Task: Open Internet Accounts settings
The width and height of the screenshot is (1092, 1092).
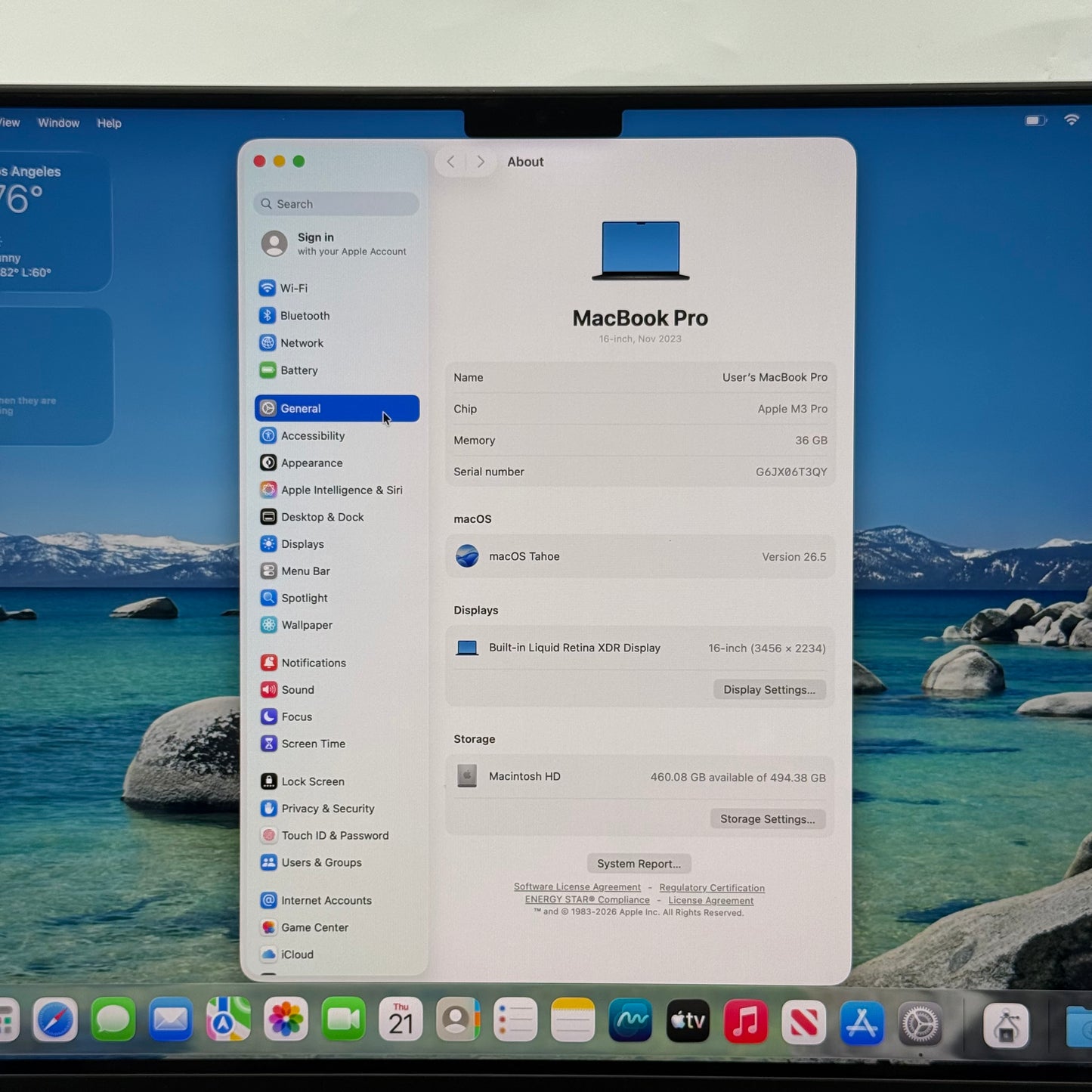Action: tap(336, 900)
